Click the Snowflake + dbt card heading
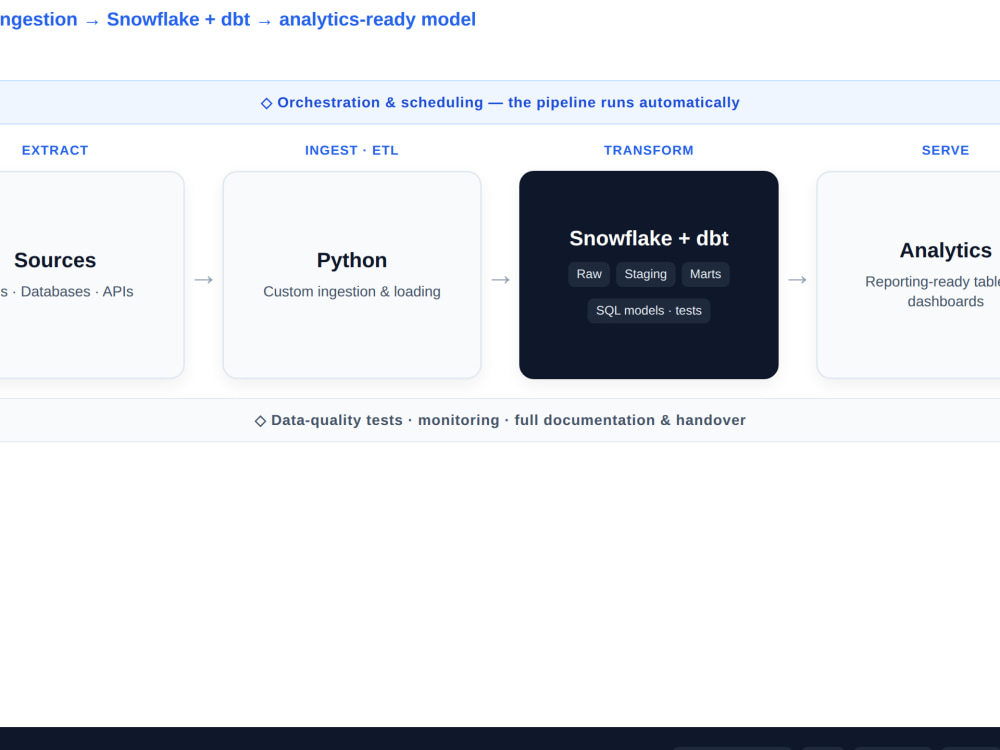 649,239
